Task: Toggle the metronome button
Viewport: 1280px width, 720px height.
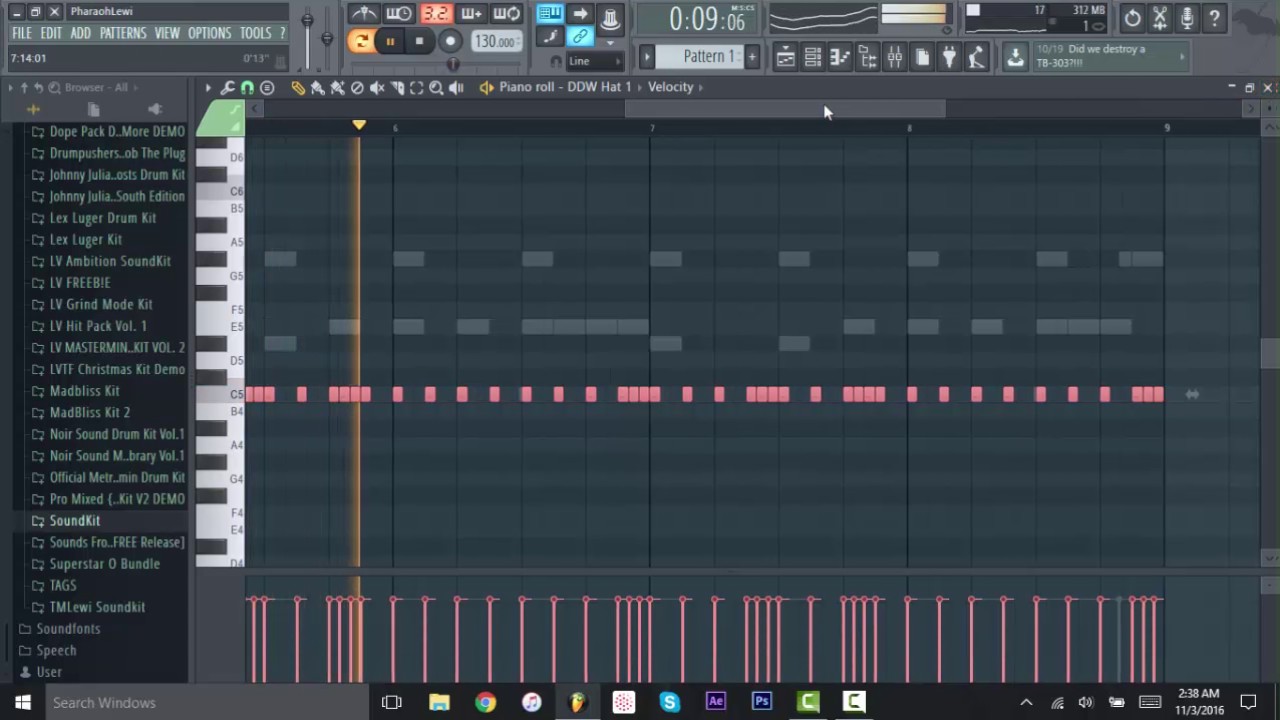Action: coord(363,13)
